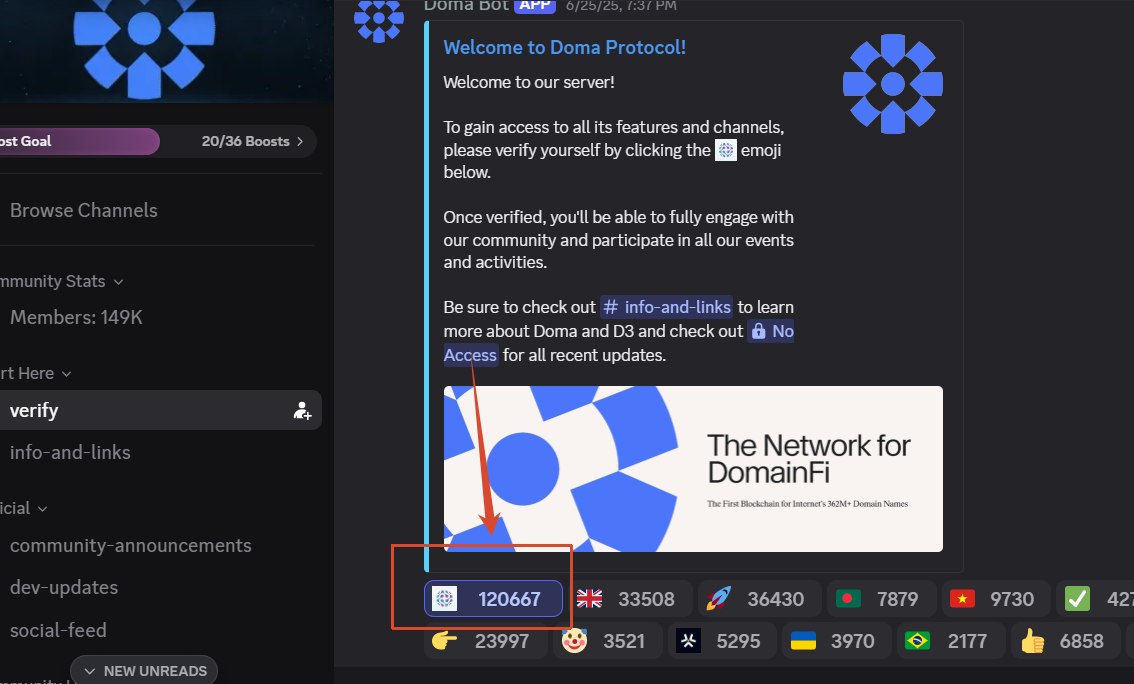Open the community-announcements channel
1134x684 pixels.
point(130,546)
